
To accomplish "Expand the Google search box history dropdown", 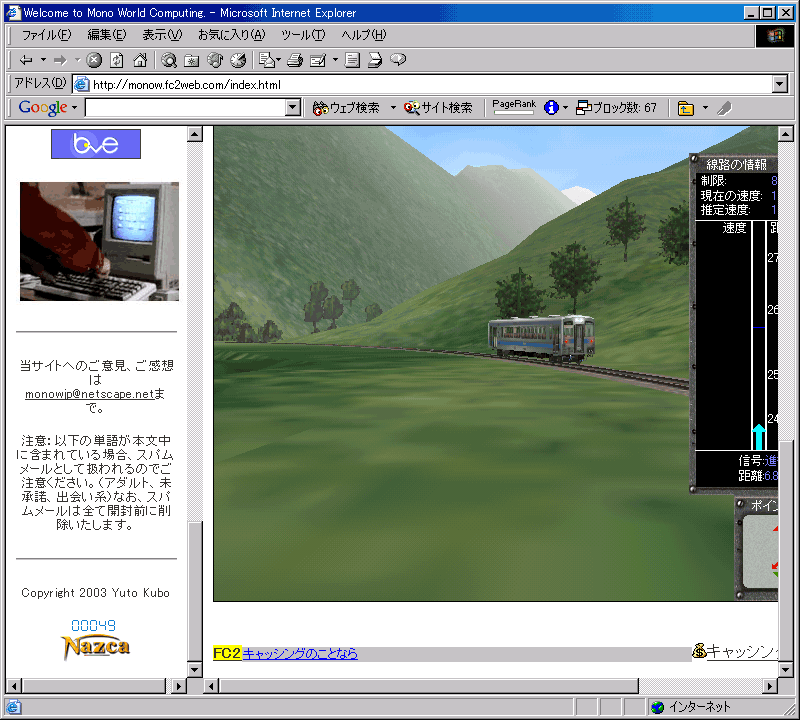I will click(x=293, y=108).
